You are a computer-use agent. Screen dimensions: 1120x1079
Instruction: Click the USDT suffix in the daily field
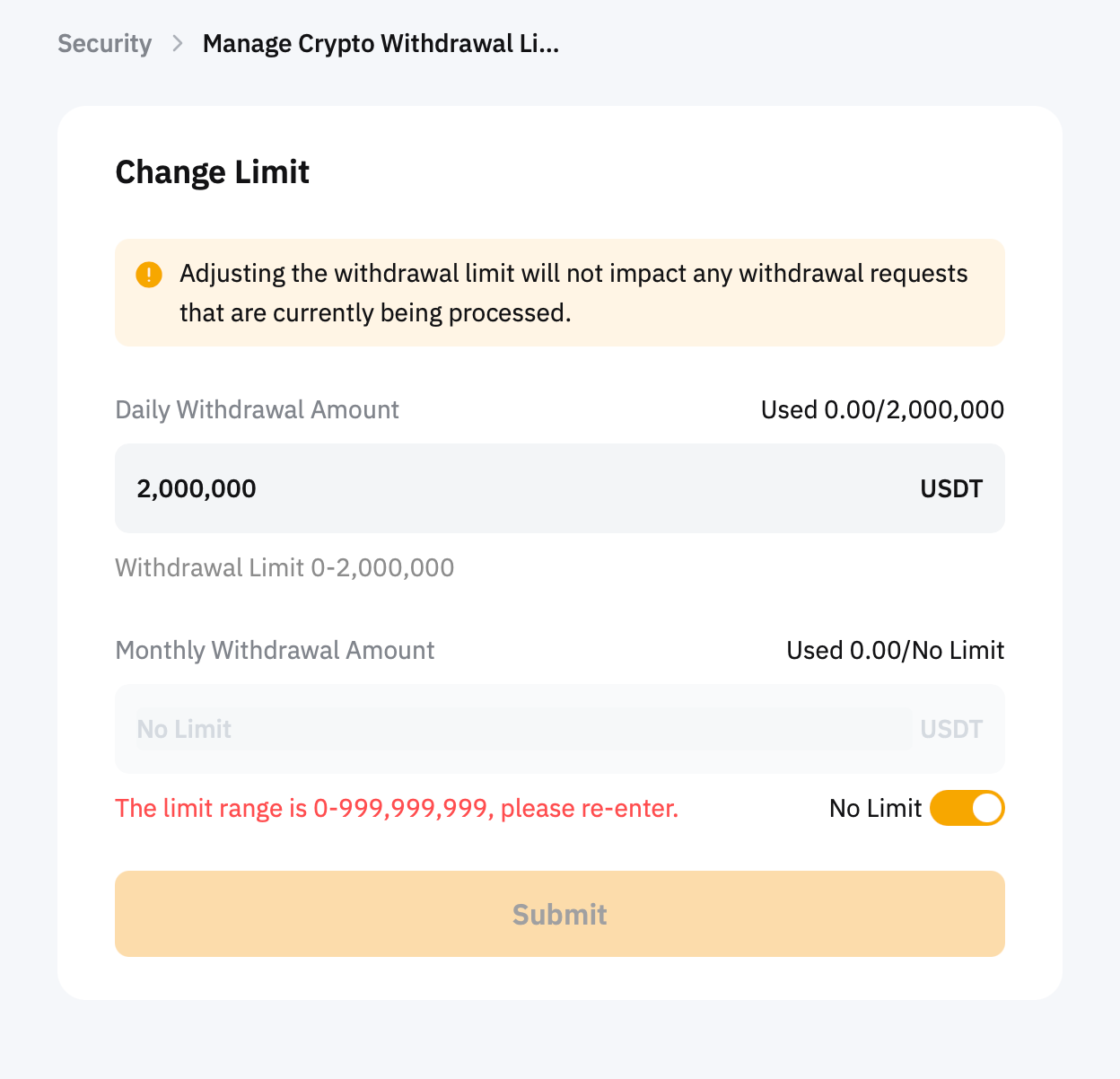(950, 489)
